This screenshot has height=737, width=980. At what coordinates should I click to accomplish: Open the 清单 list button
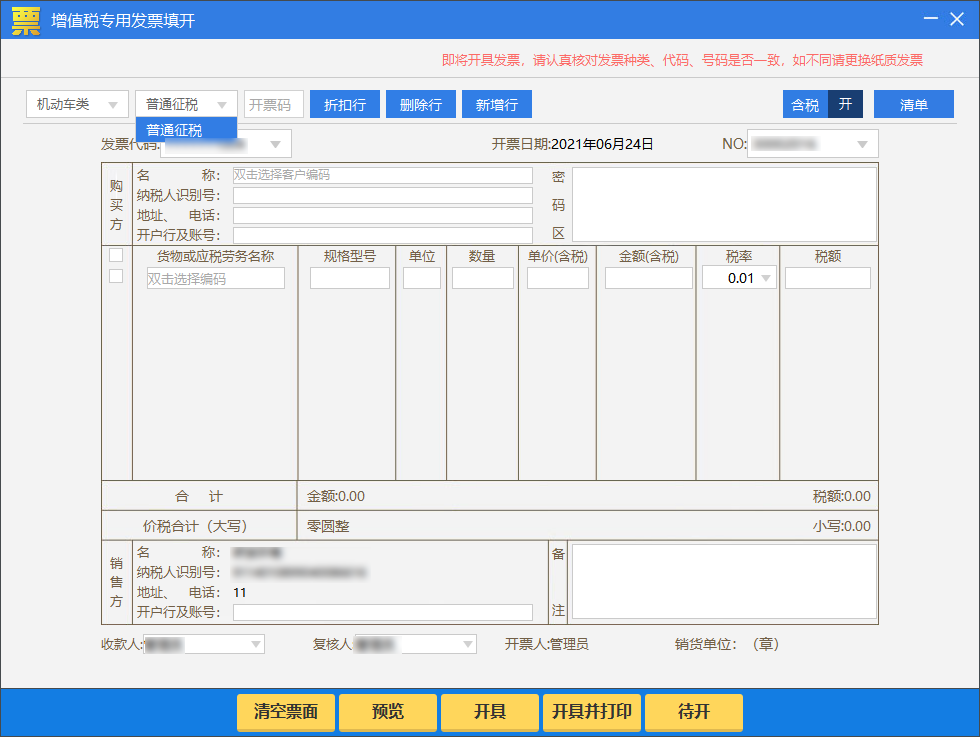[913, 104]
